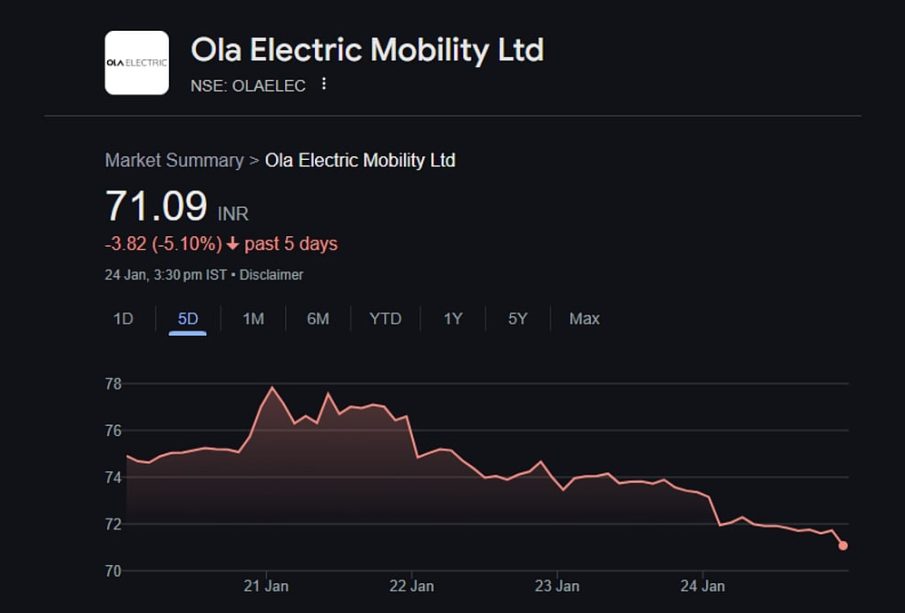The width and height of the screenshot is (905, 613).
Task: Click the red down arrow indicator
Action: click(x=233, y=244)
